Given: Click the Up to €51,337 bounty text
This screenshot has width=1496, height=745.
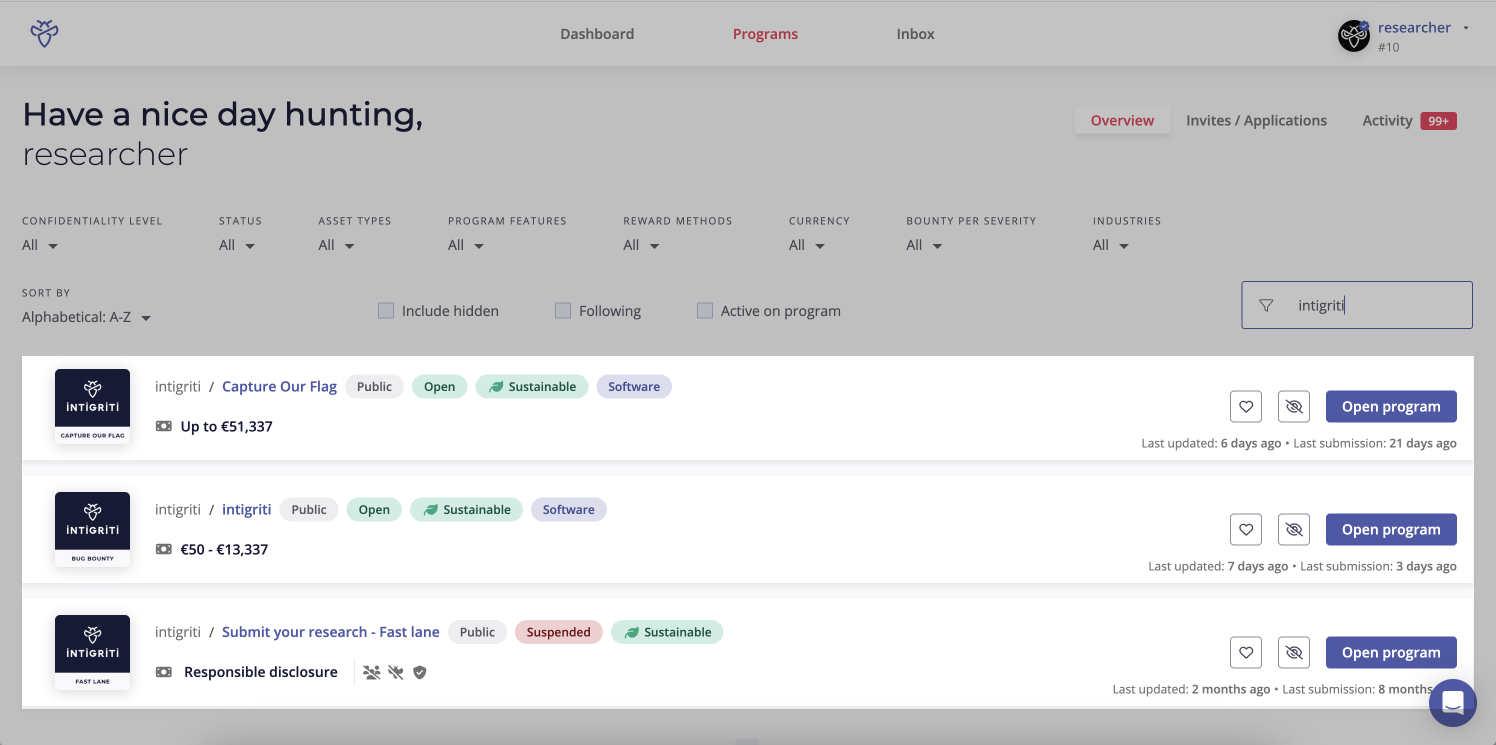Looking at the screenshot, I should [x=226, y=427].
